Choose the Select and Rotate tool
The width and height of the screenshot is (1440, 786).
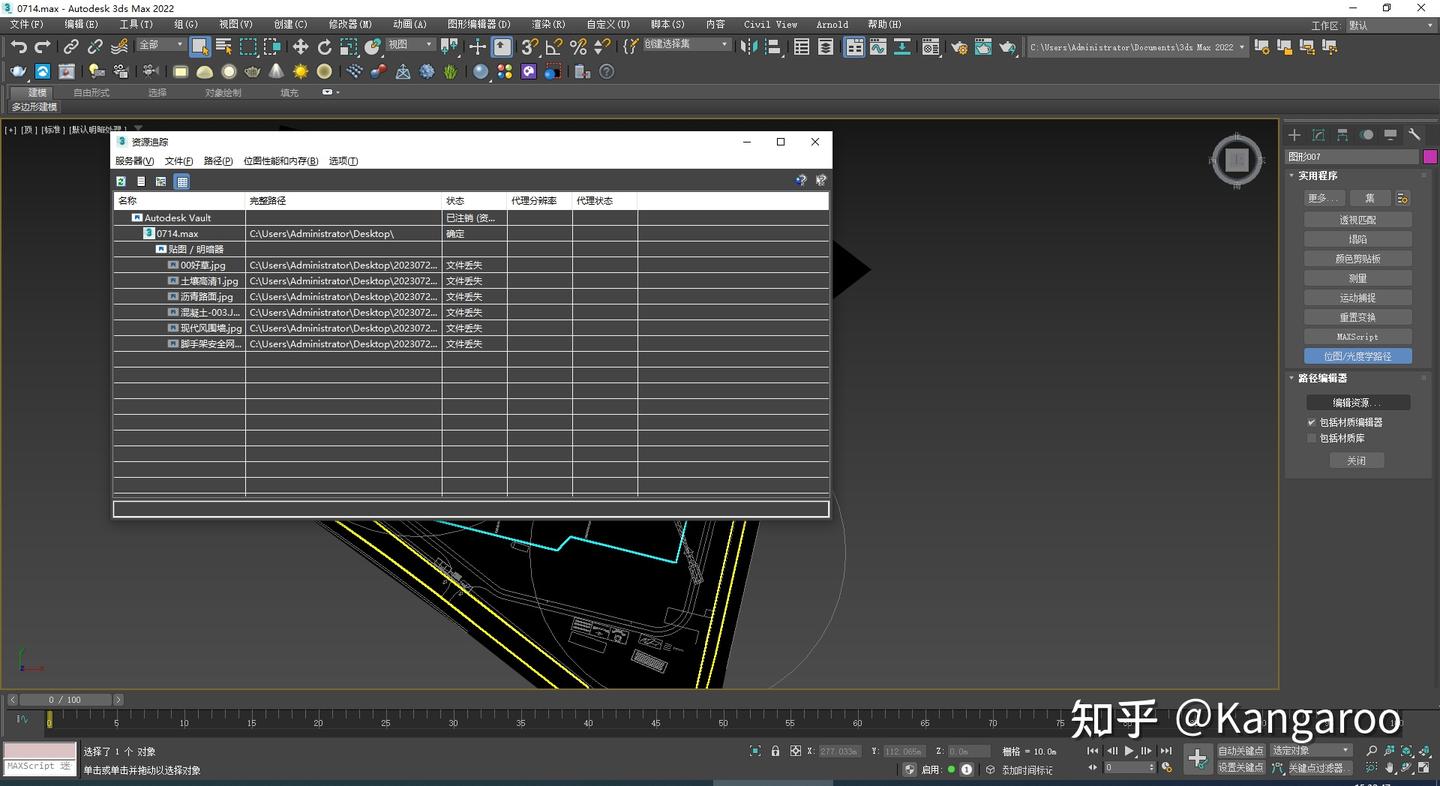(x=324, y=47)
